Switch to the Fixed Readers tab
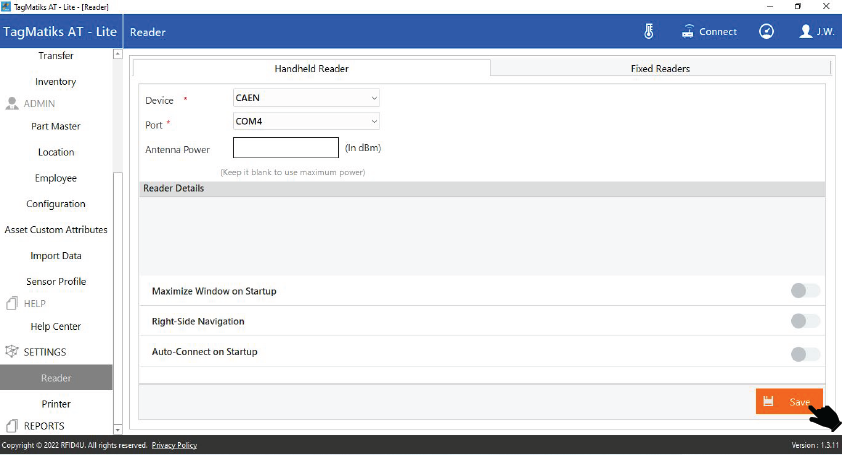 pos(660,69)
